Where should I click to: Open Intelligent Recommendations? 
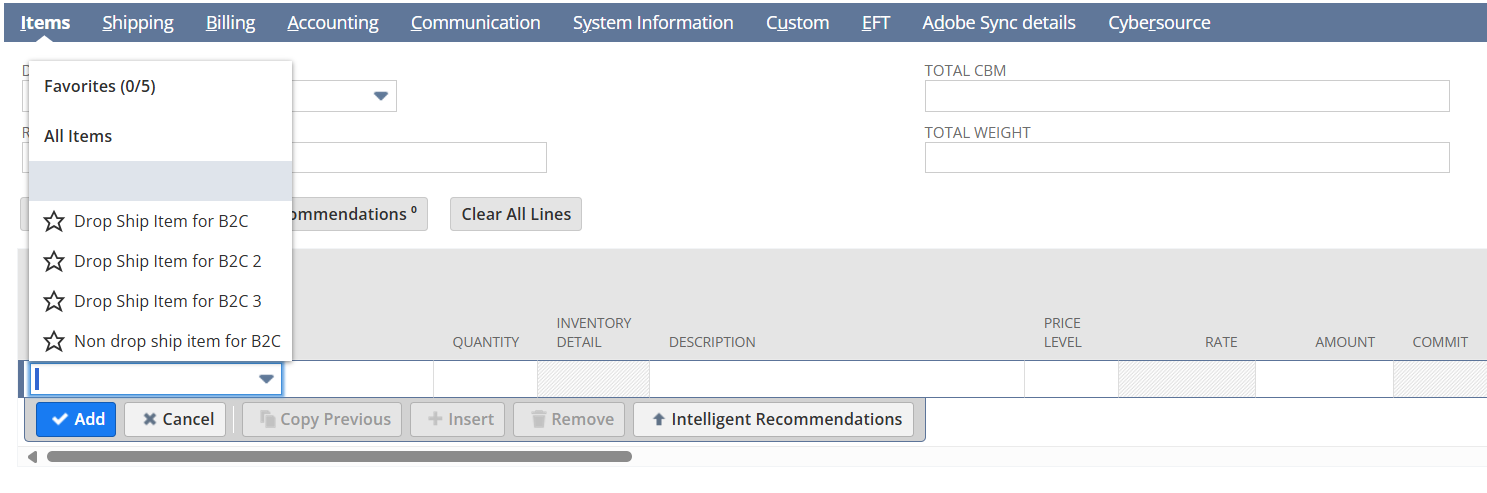point(773,420)
